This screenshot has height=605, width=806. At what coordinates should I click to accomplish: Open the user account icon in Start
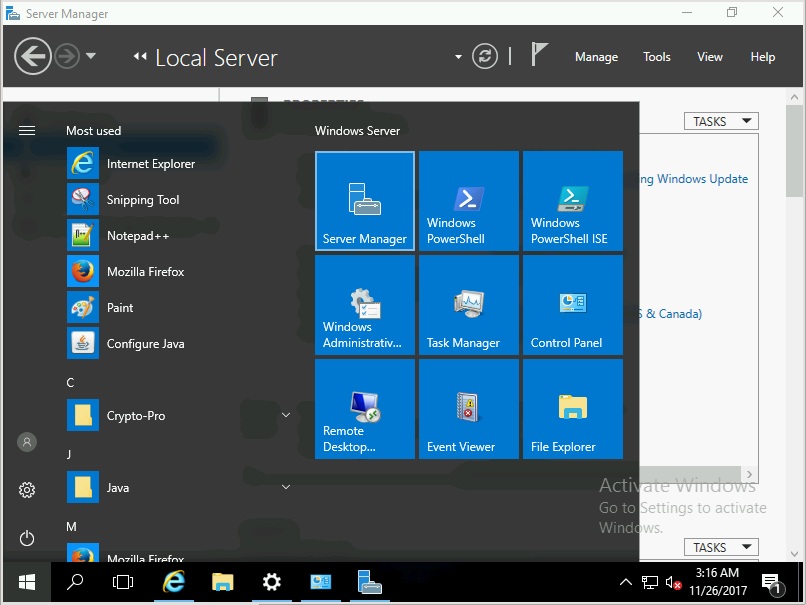(x=27, y=442)
